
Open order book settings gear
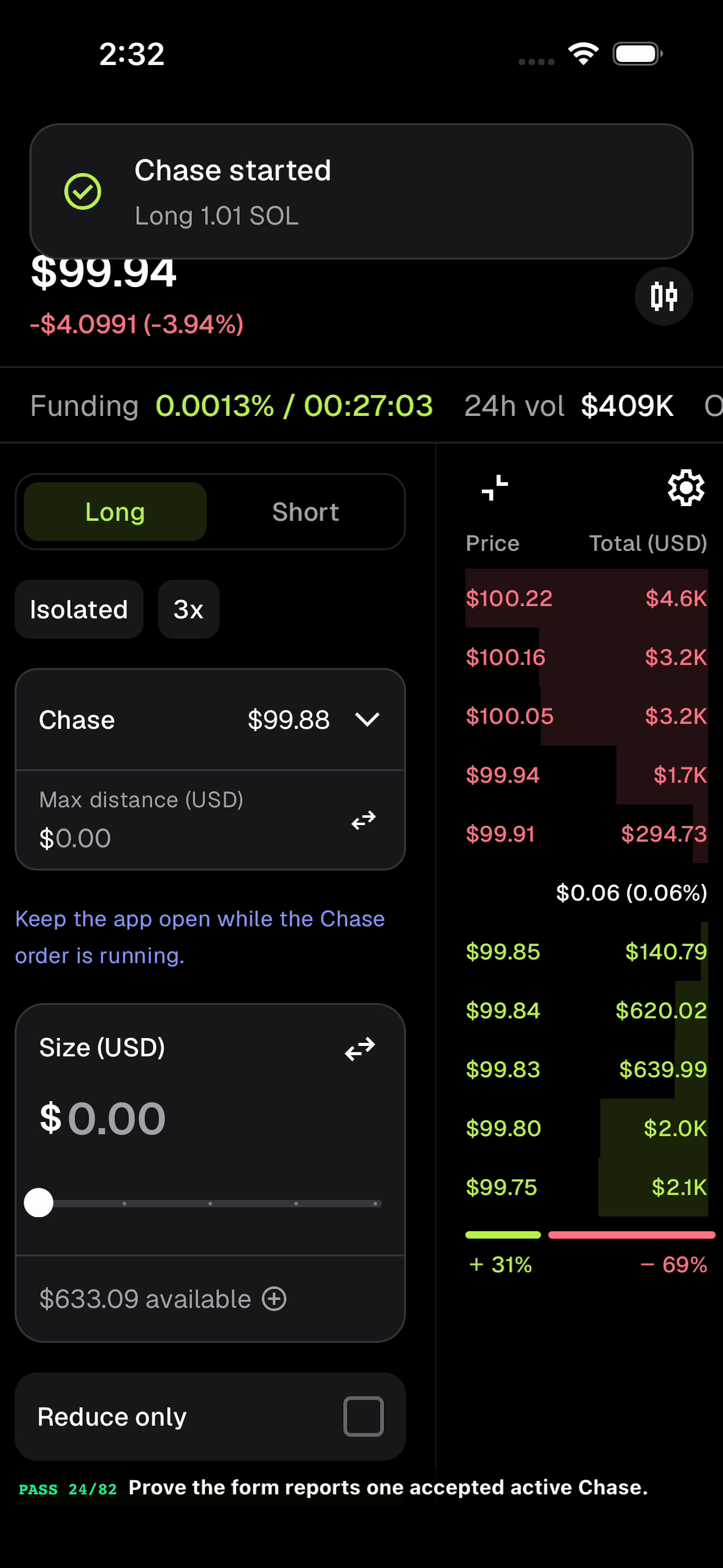[686, 488]
